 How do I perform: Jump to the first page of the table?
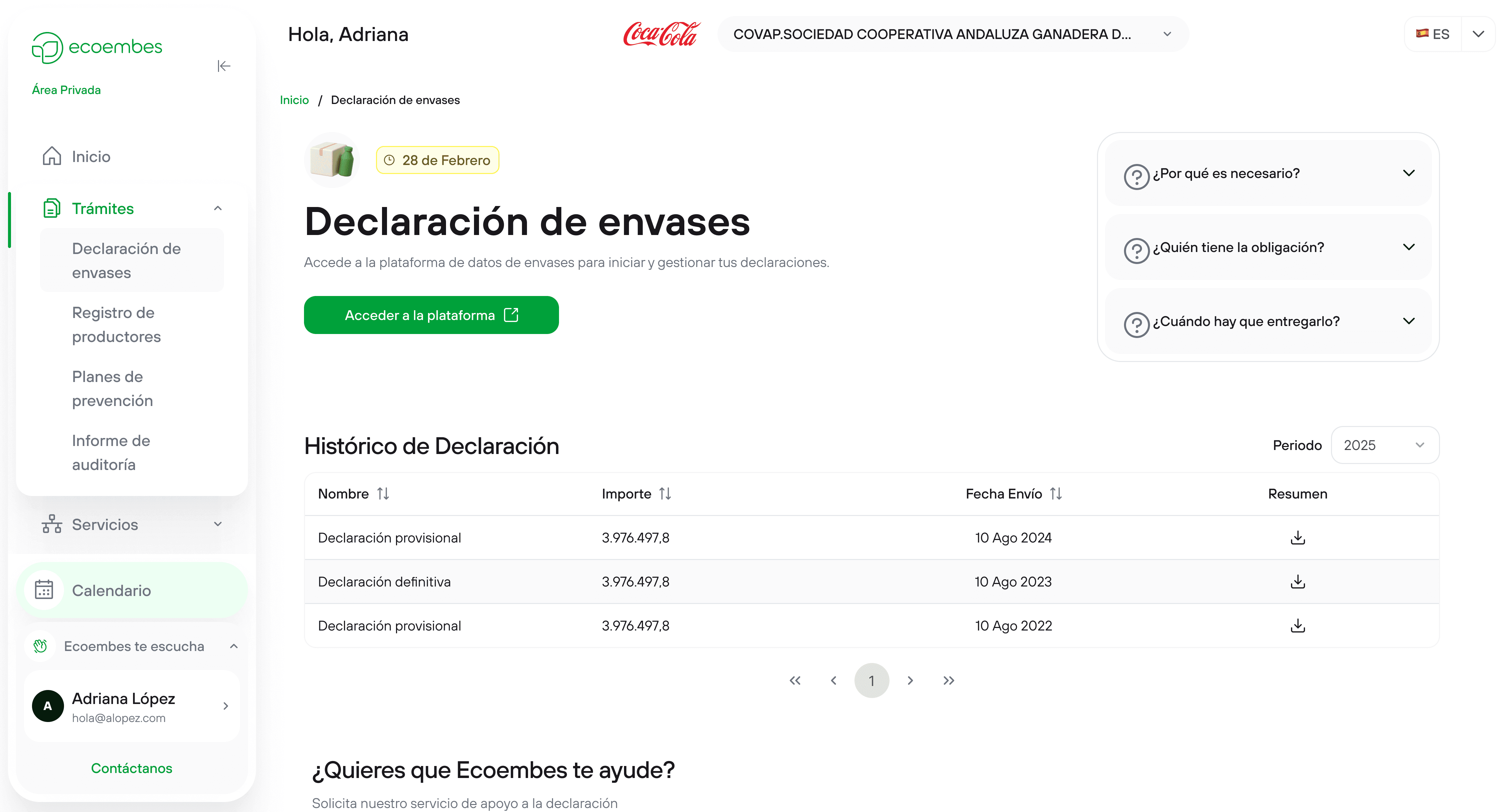795,680
